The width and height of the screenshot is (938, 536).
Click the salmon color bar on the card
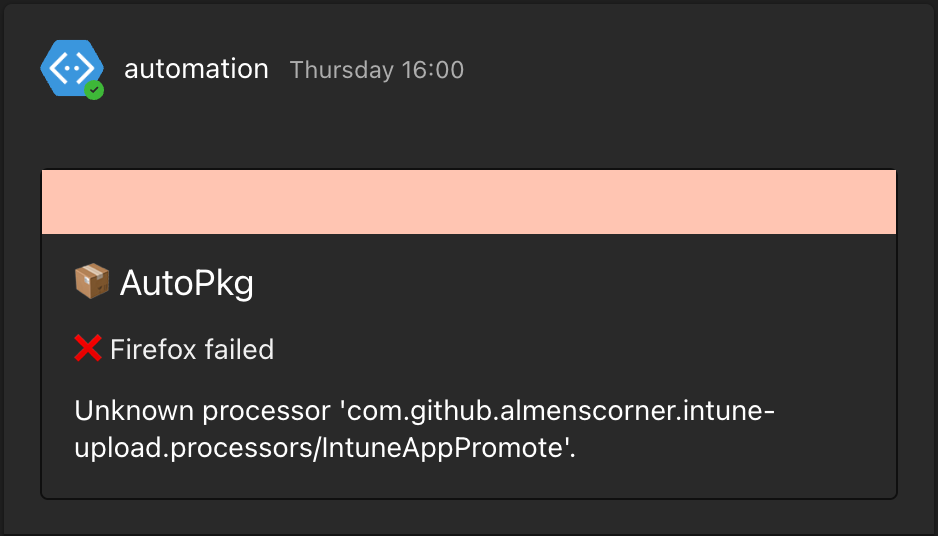click(x=468, y=202)
